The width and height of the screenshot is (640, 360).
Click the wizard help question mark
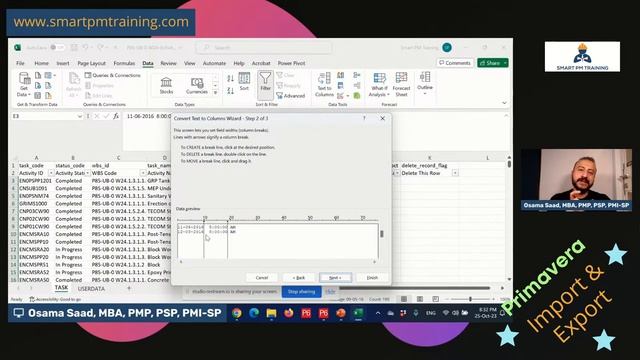pyautogui.click(x=364, y=118)
